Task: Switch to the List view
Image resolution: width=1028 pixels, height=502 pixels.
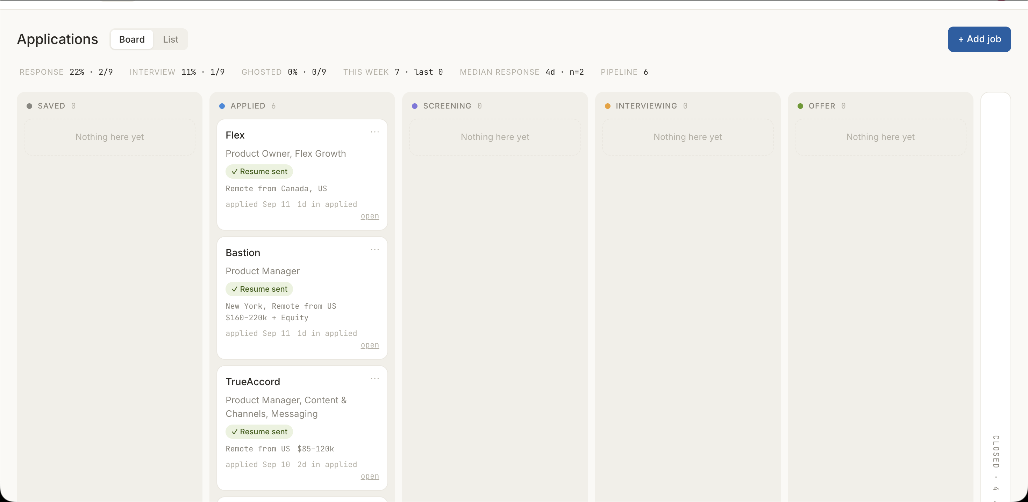Action: (x=170, y=39)
